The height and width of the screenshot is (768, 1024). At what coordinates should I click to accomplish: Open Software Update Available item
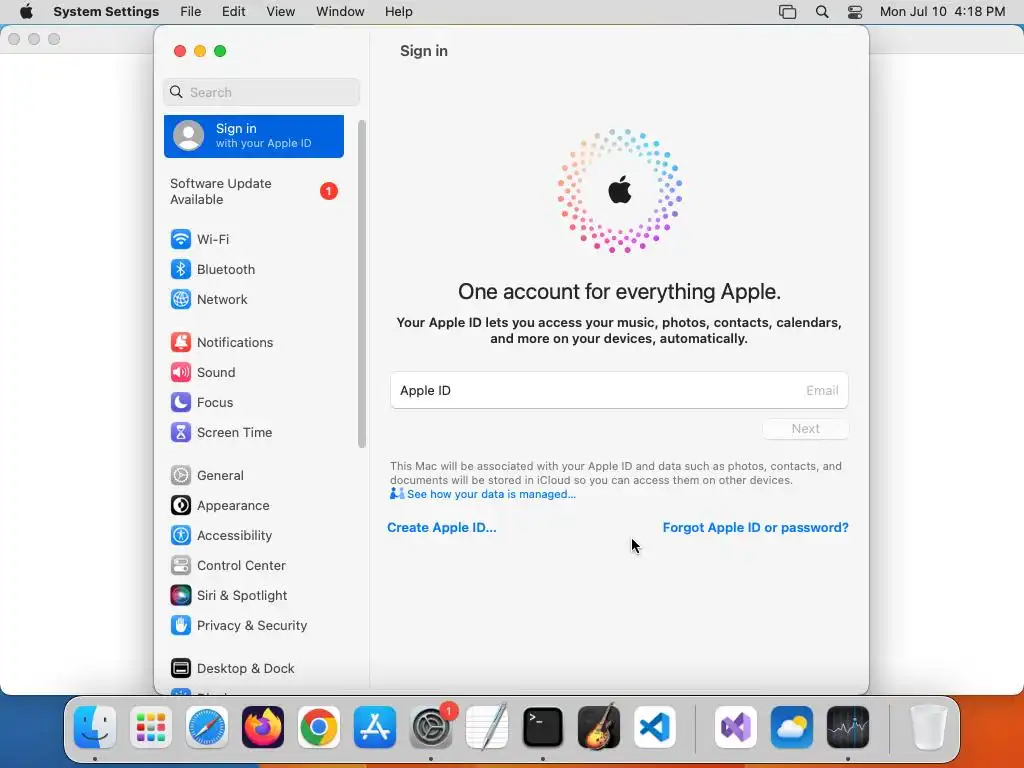pos(253,191)
